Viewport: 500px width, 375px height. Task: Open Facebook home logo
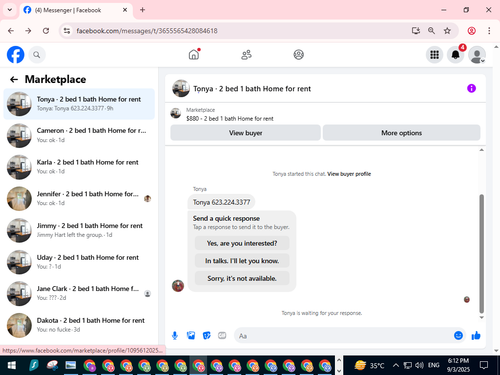16,55
